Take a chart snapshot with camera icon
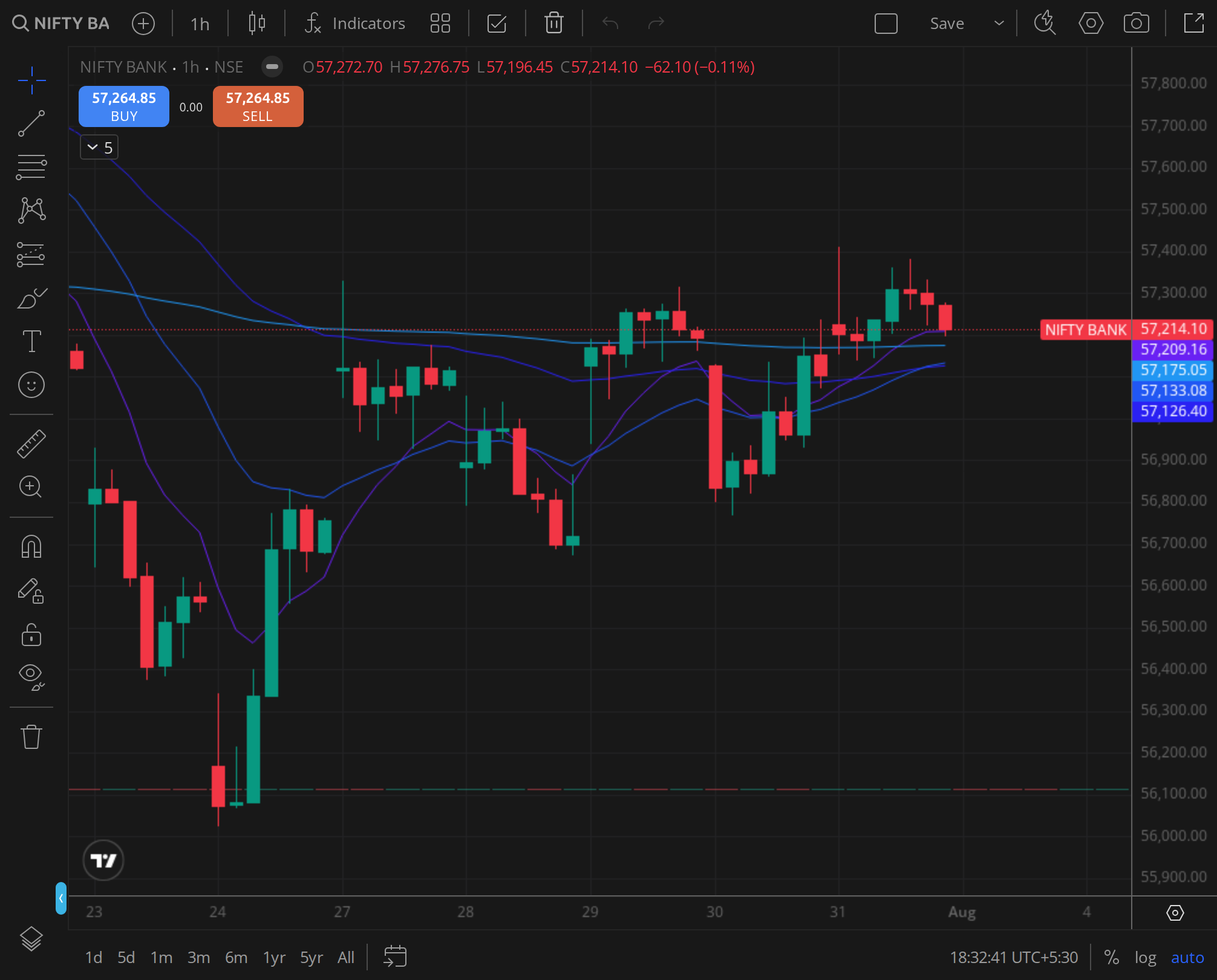The width and height of the screenshot is (1217, 980). click(1137, 24)
